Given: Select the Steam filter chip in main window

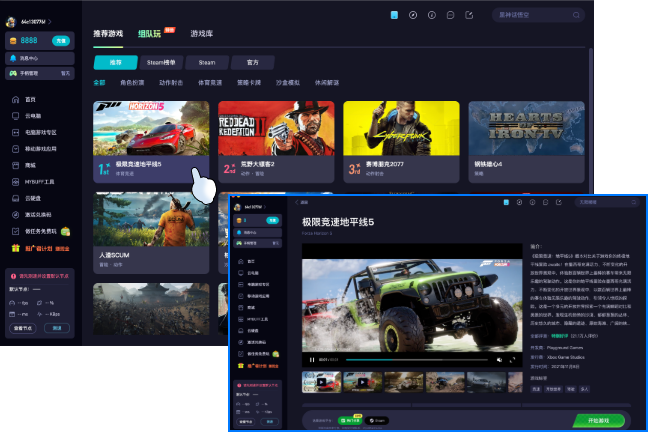Looking at the screenshot, I should [207, 62].
